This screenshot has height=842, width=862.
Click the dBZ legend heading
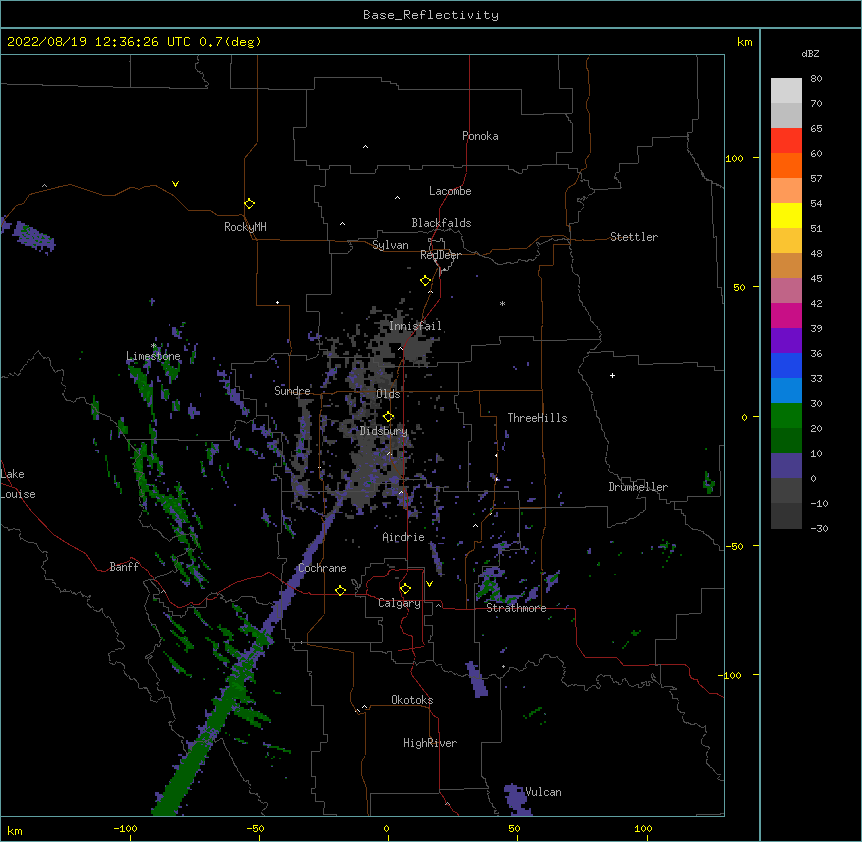click(x=810, y=53)
